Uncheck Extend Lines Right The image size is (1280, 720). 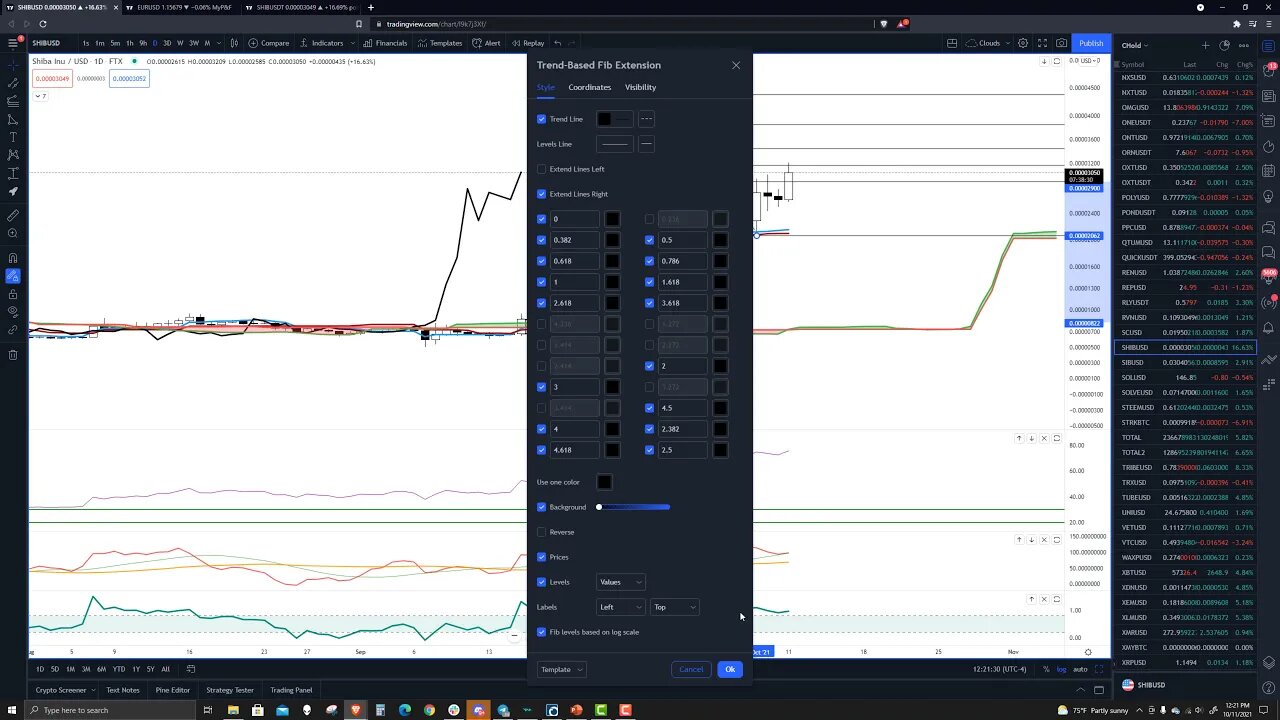point(542,194)
